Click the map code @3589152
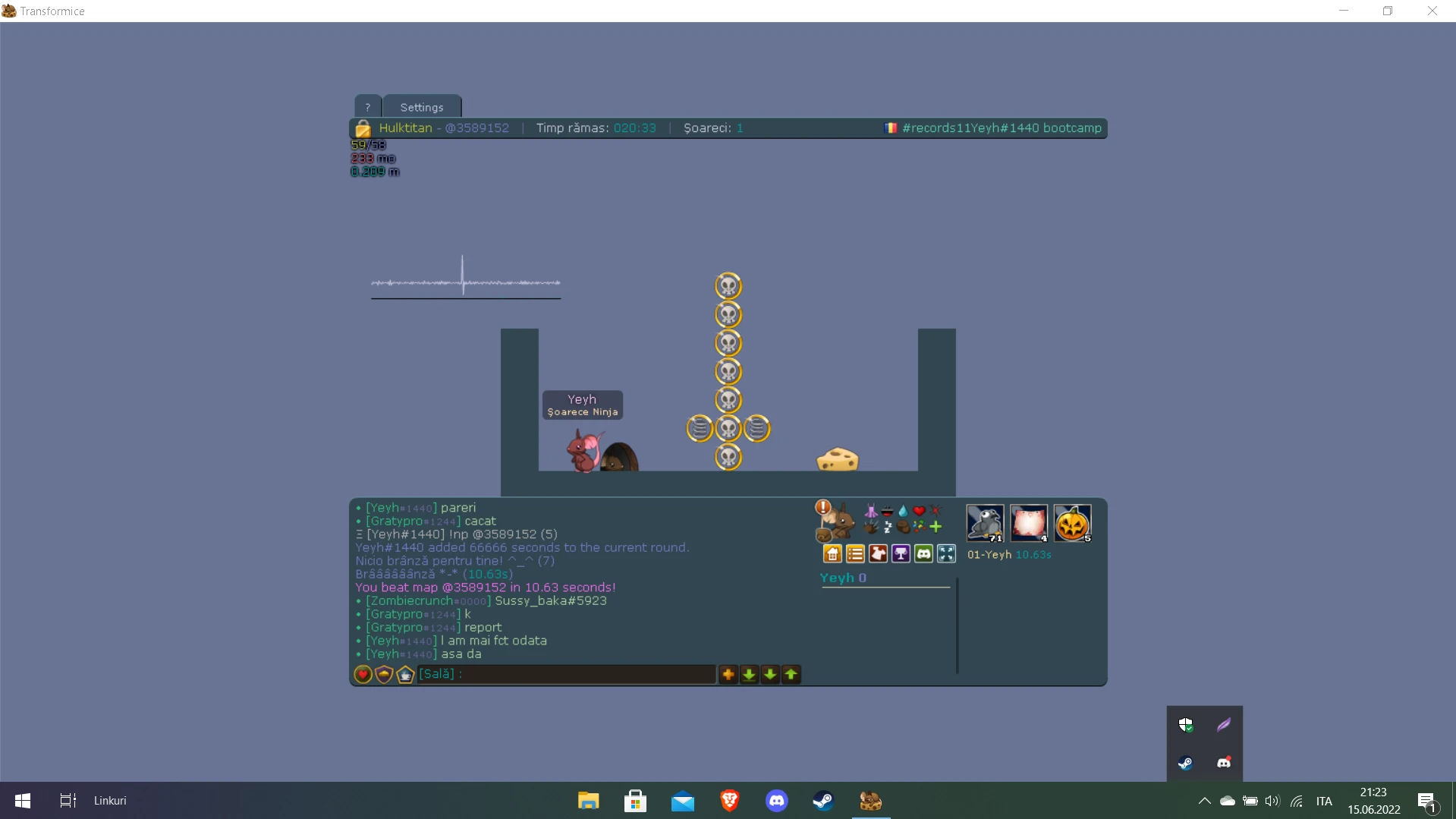The image size is (1456, 819). tap(477, 128)
